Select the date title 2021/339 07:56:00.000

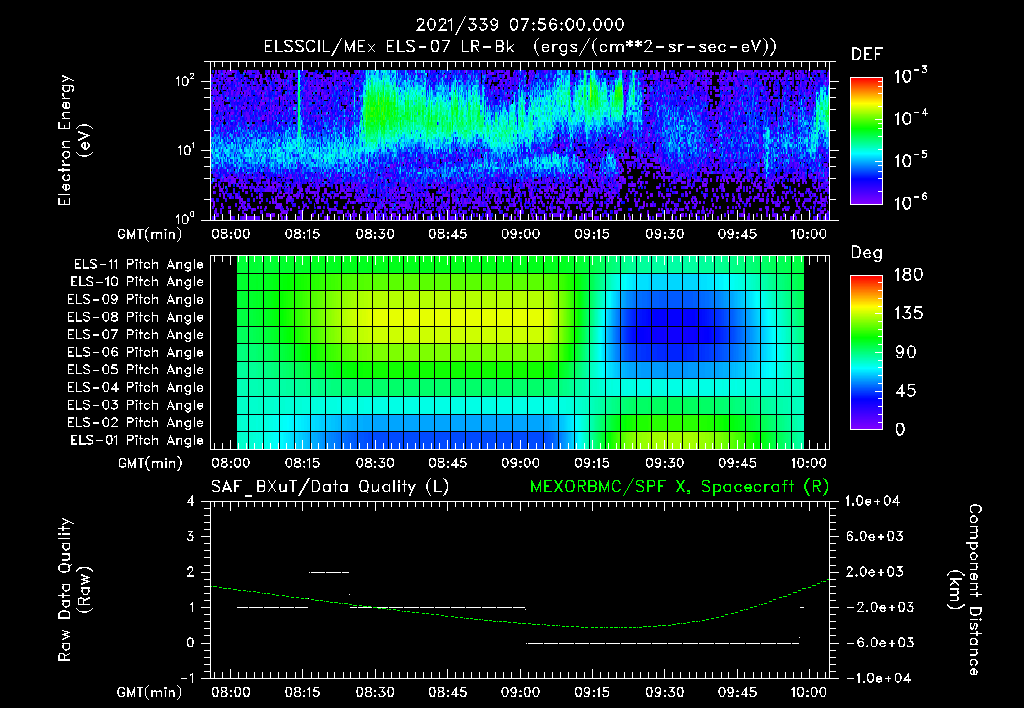pyautogui.click(x=520, y=25)
